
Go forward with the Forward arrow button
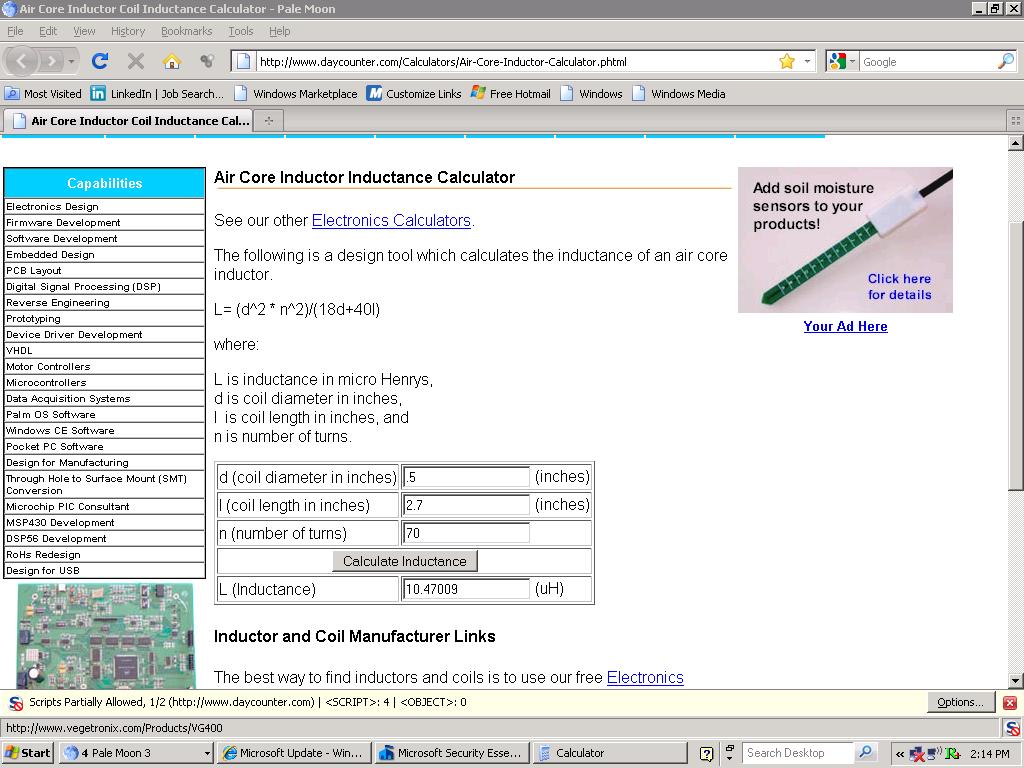click(x=51, y=61)
